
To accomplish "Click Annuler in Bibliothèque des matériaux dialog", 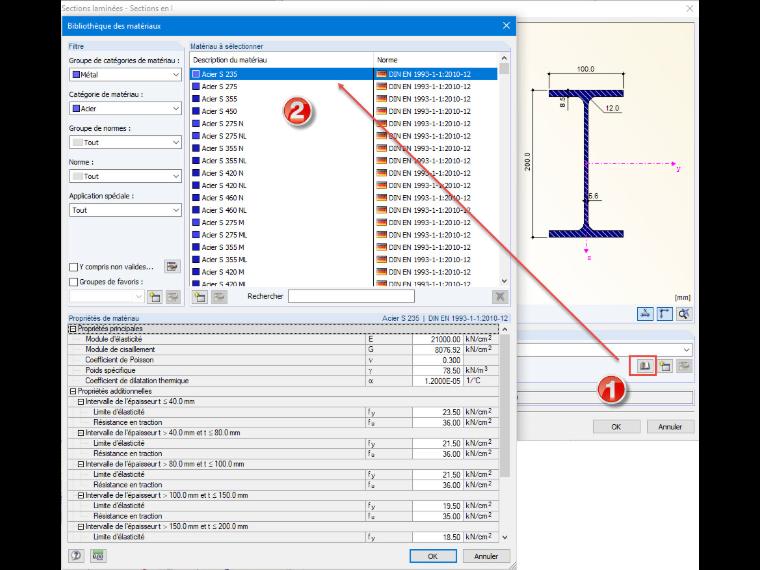I will tap(486, 556).
